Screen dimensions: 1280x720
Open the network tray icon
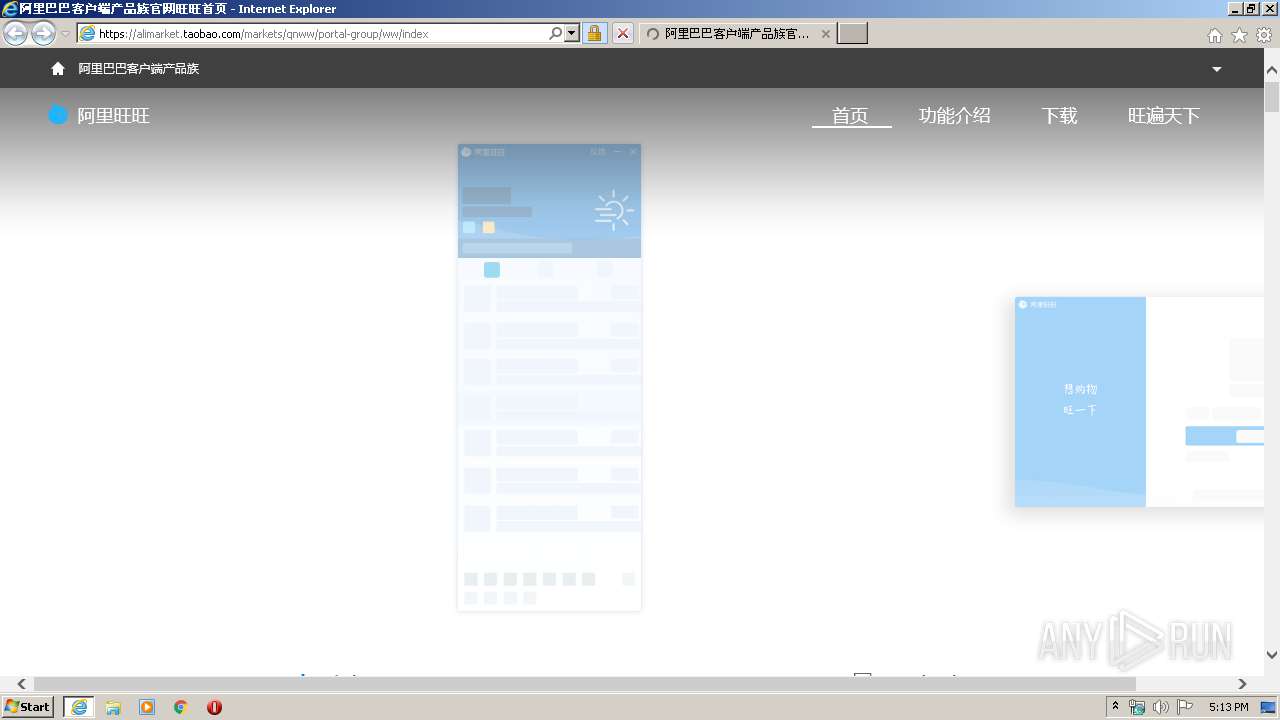pyautogui.click(x=1137, y=707)
